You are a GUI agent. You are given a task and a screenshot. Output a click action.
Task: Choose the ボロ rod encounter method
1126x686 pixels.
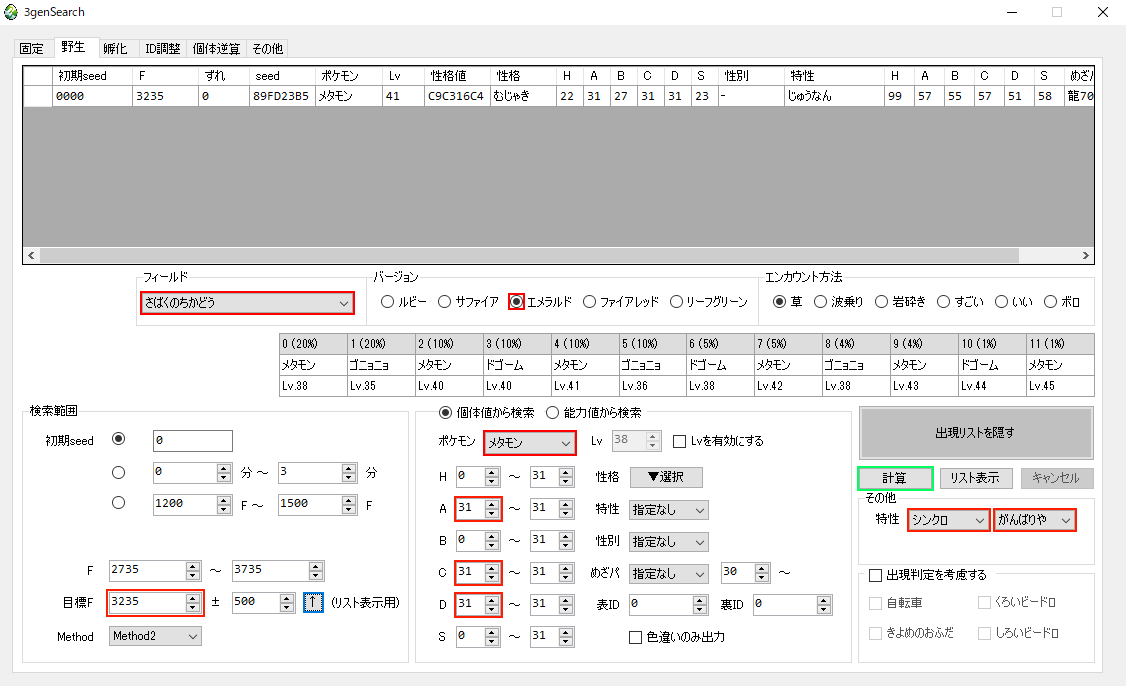pos(1051,302)
